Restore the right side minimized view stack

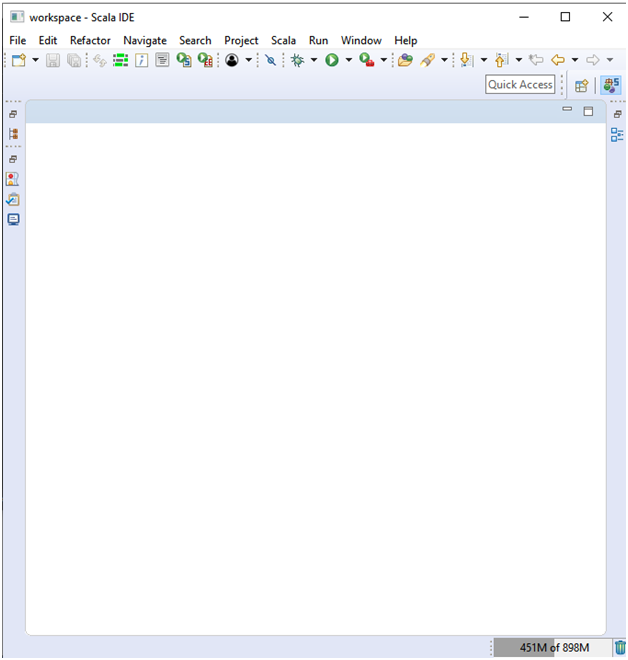[617, 114]
